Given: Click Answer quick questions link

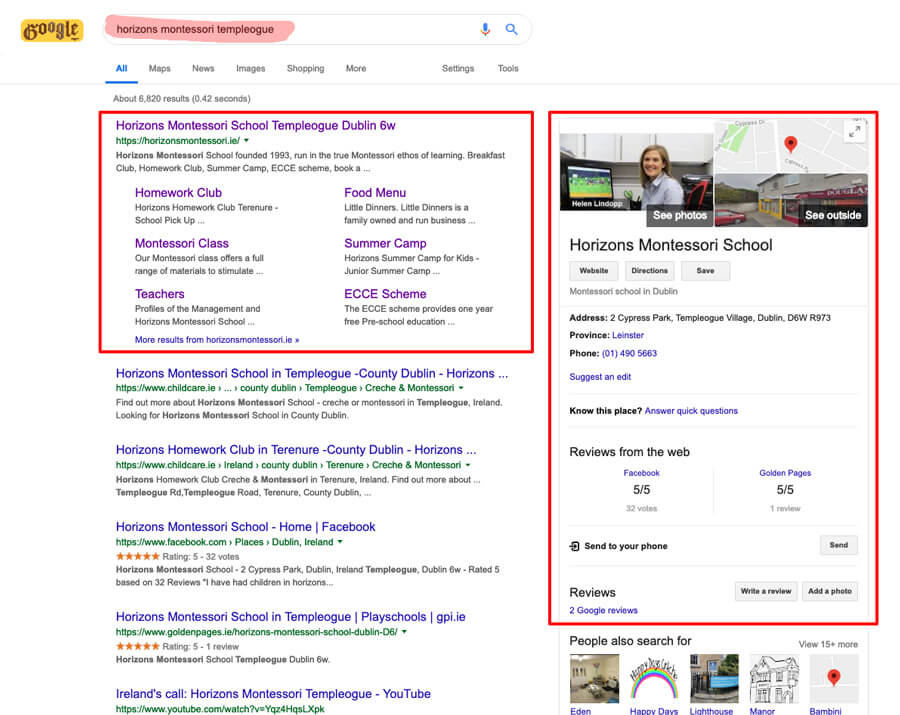Looking at the screenshot, I should (691, 411).
